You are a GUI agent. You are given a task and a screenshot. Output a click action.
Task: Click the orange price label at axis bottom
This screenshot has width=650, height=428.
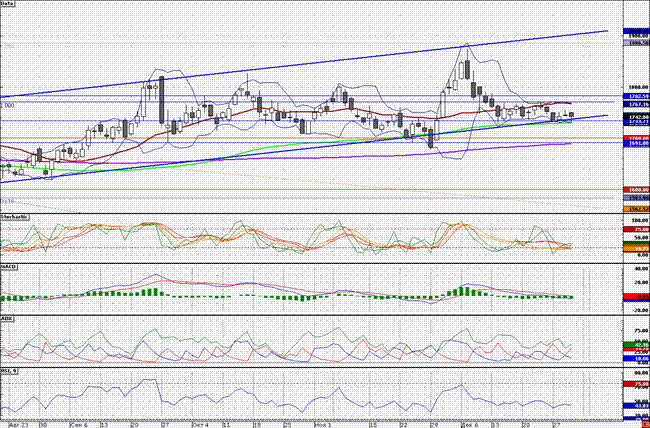[x=636, y=209]
